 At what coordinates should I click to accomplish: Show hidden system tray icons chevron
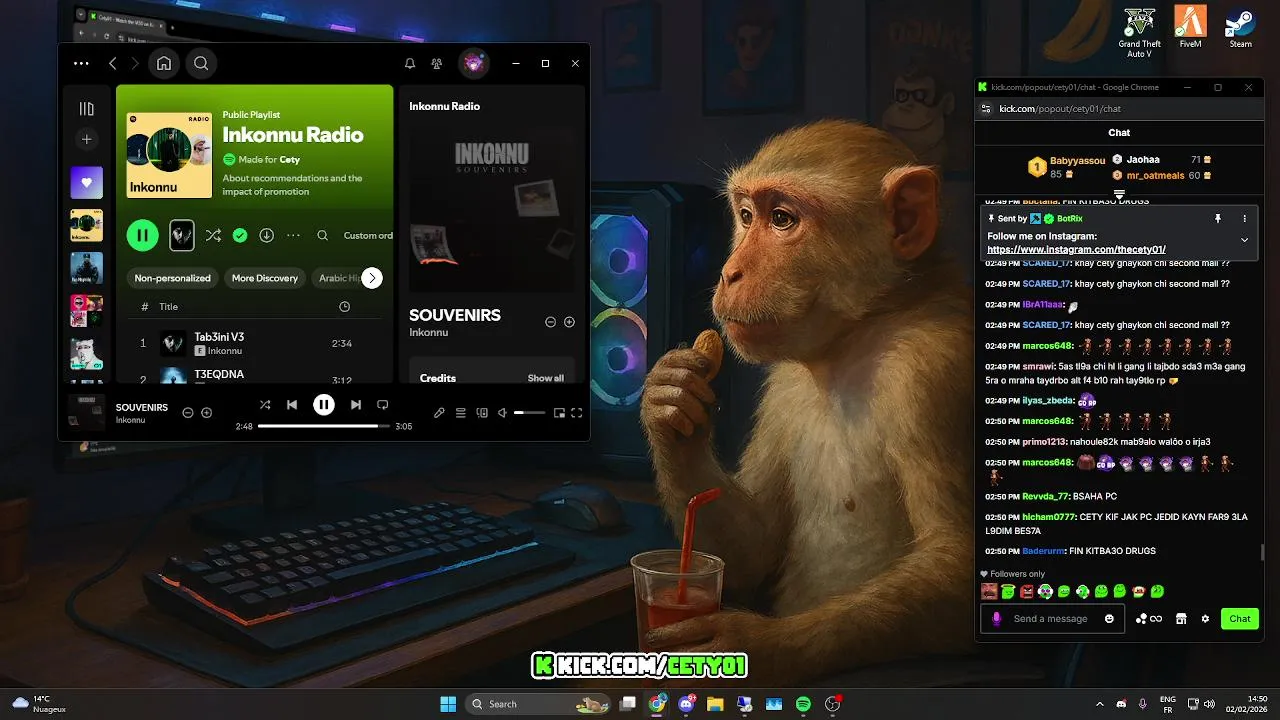[x=1100, y=704]
